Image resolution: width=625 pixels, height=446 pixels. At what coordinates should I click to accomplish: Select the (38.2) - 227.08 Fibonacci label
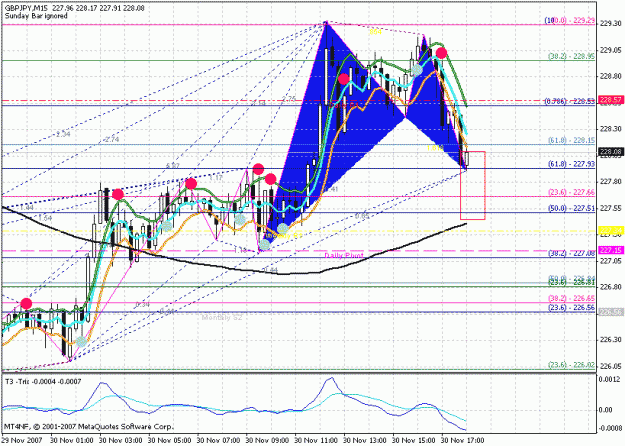(571, 253)
